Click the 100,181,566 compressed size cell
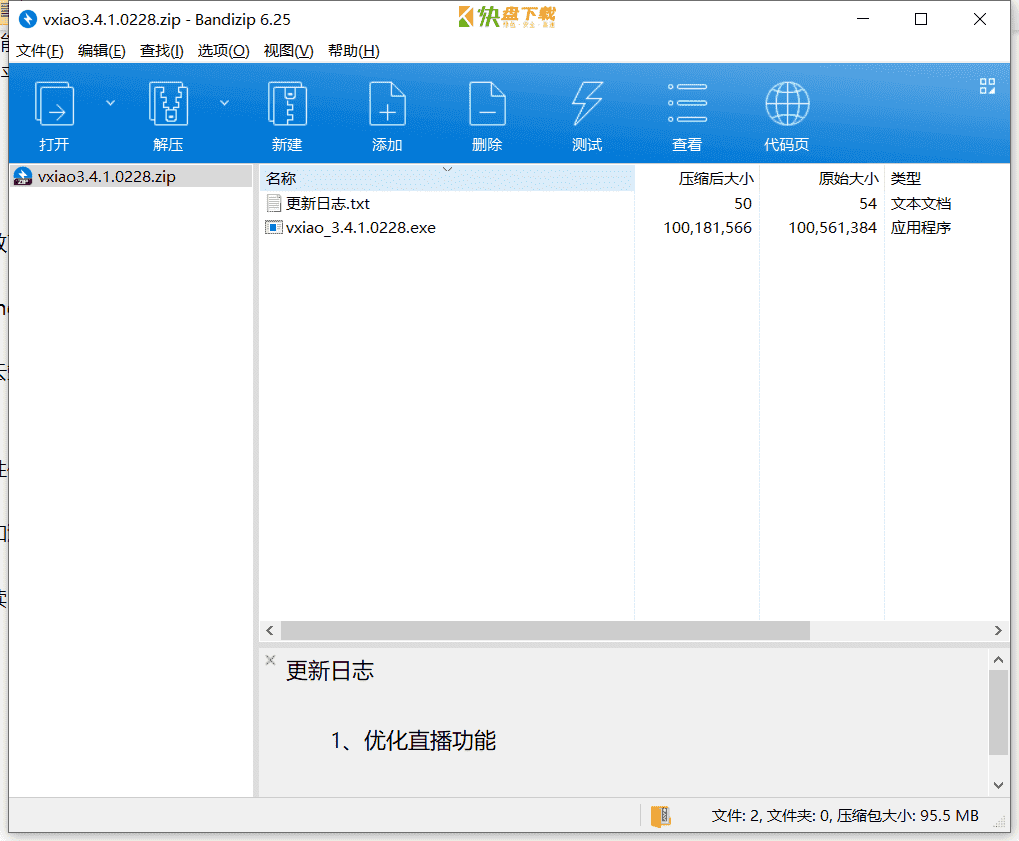 point(707,227)
